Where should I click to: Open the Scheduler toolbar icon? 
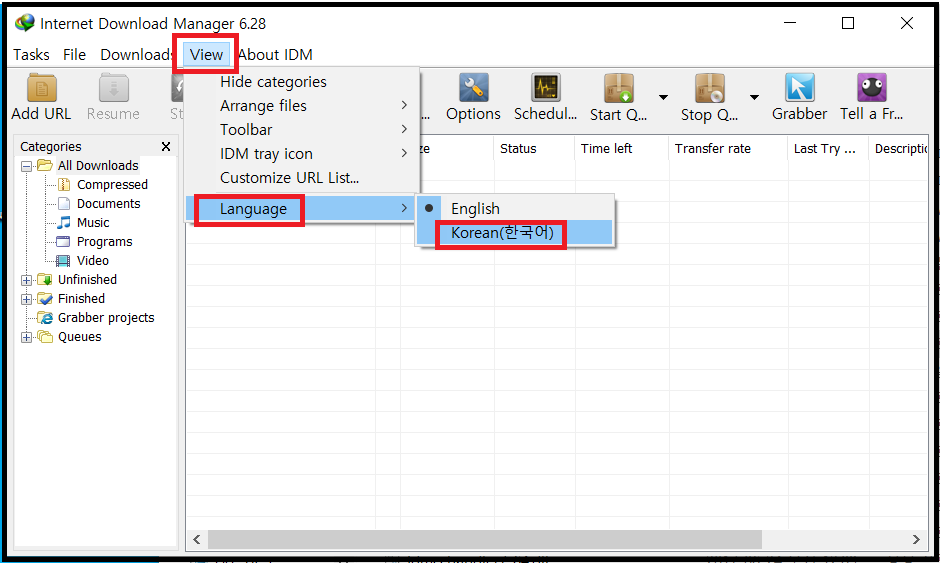click(546, 88)
